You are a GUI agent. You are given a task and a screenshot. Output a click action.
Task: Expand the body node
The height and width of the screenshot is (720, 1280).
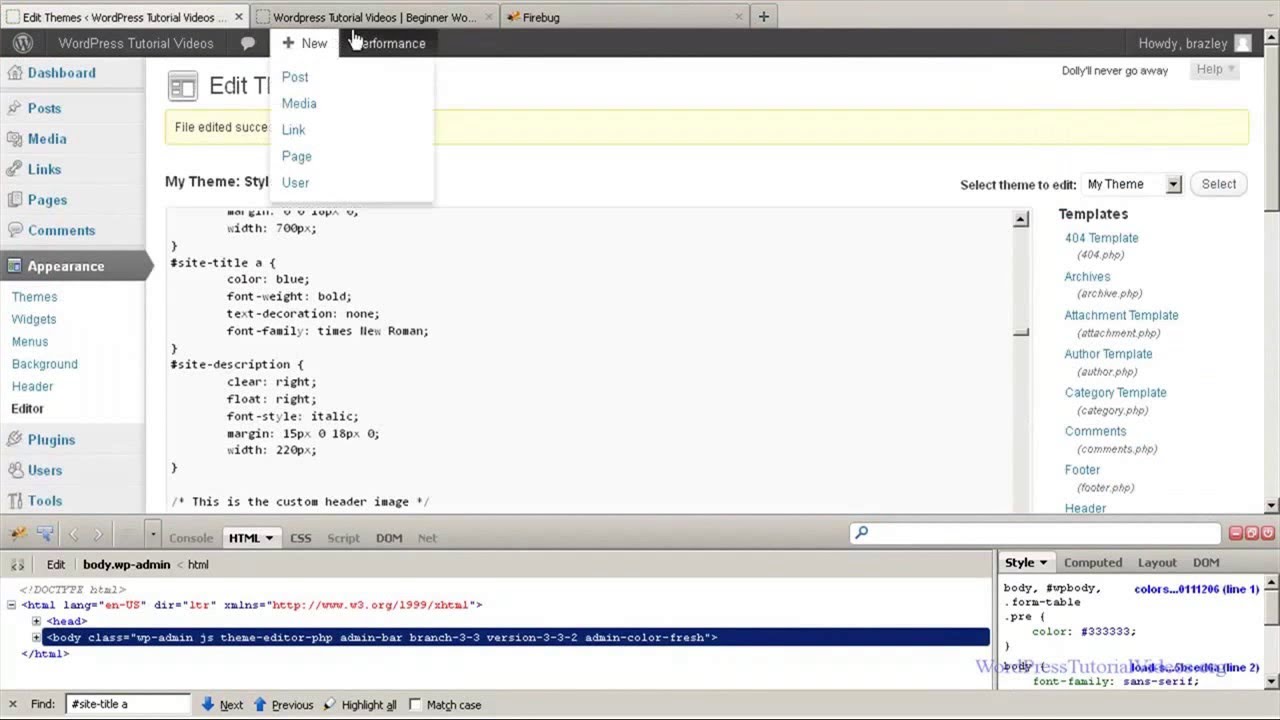(36, 637)
